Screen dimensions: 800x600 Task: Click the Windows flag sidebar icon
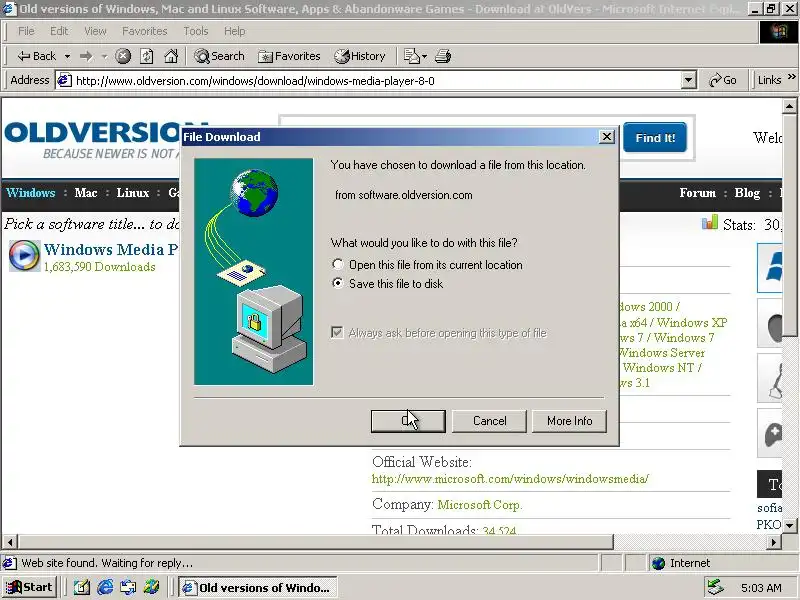pos(769,268)
